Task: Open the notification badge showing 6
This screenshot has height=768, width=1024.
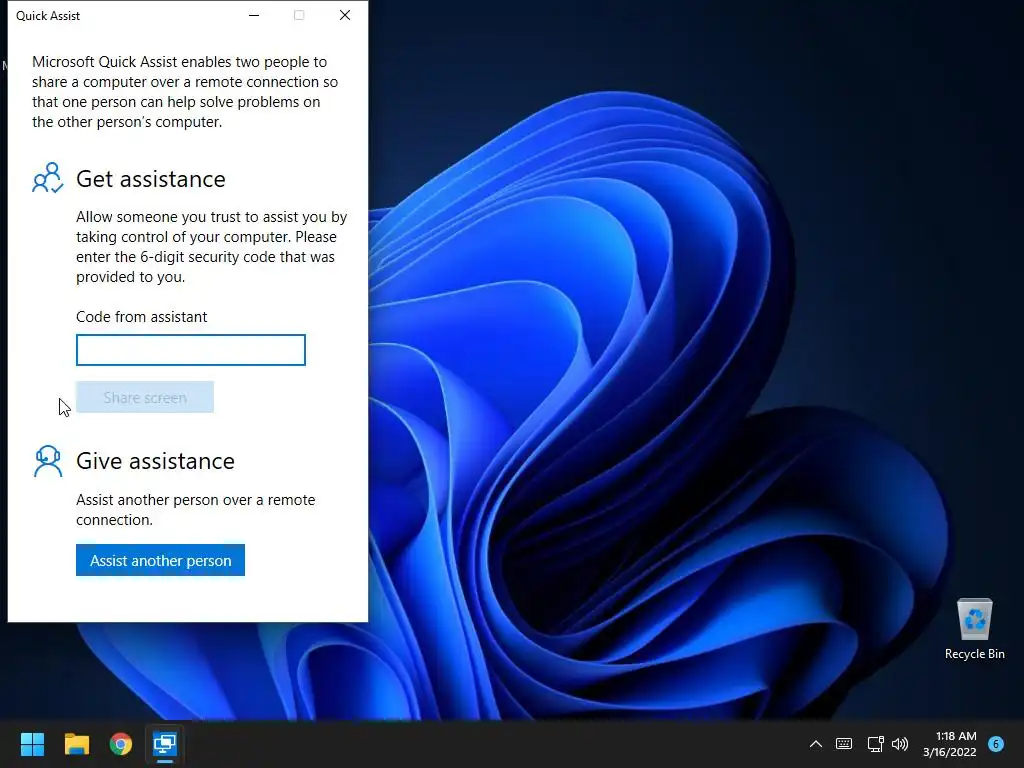Action: point(996,744)
